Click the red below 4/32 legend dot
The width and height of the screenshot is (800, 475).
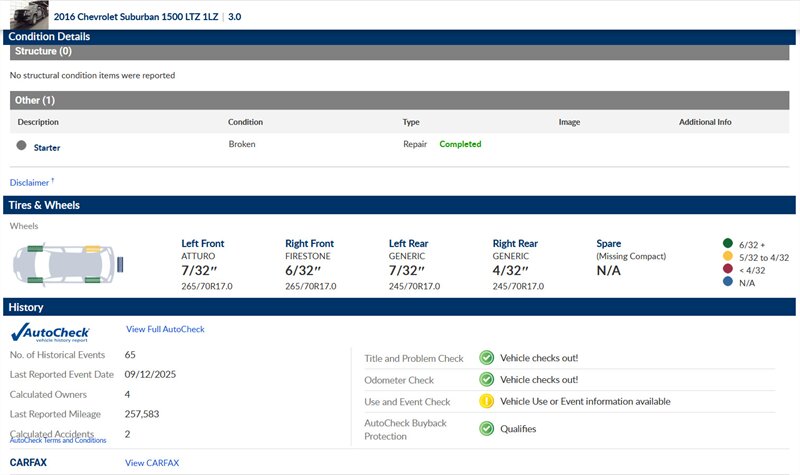(x=727, y=270)
